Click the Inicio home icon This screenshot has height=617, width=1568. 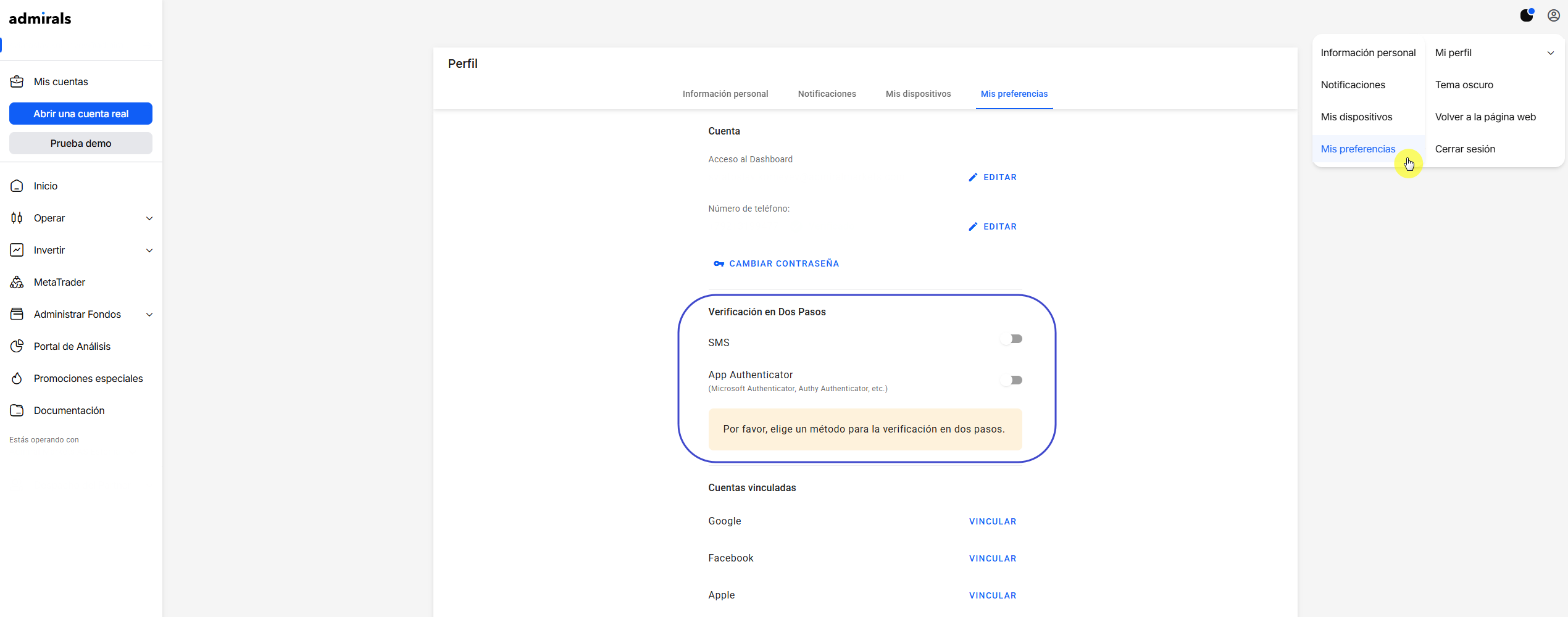pyautogui.click(x=17, y=186)
